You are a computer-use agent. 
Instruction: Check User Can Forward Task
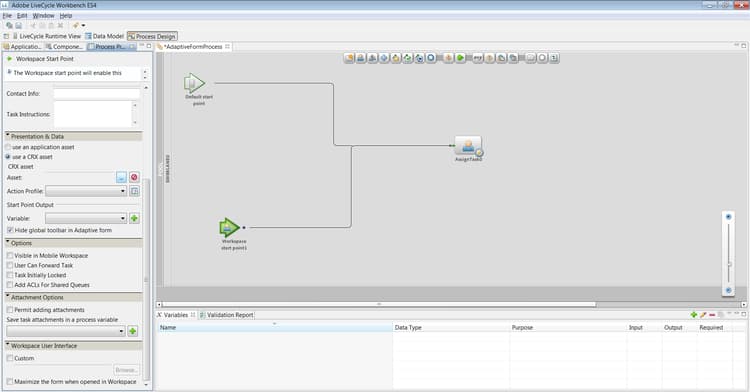[x=10, y=265]
